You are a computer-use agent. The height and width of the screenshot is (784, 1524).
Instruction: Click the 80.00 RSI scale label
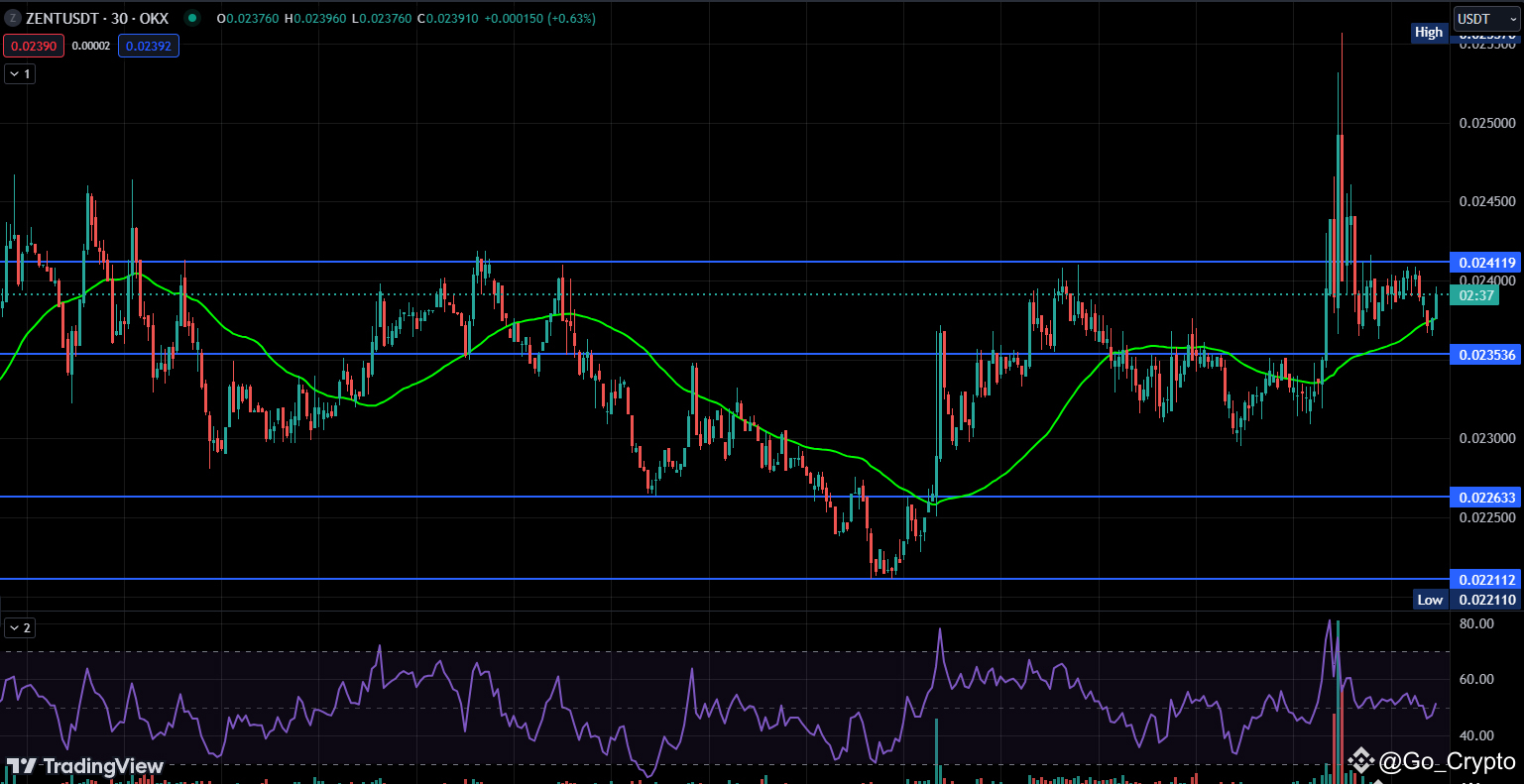(1477, 623)
